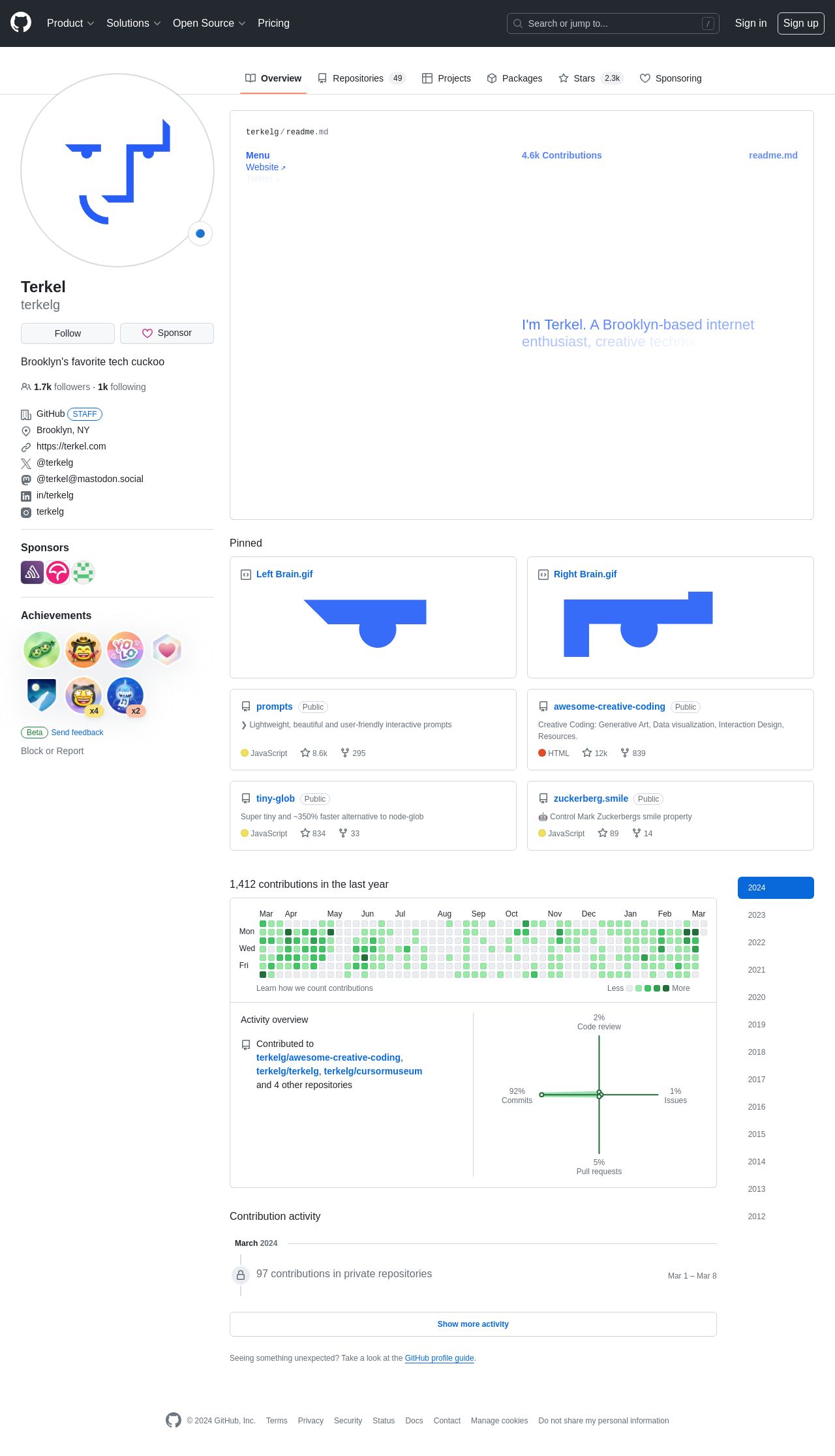Switch to the Repositories tab

coord(361,78)
